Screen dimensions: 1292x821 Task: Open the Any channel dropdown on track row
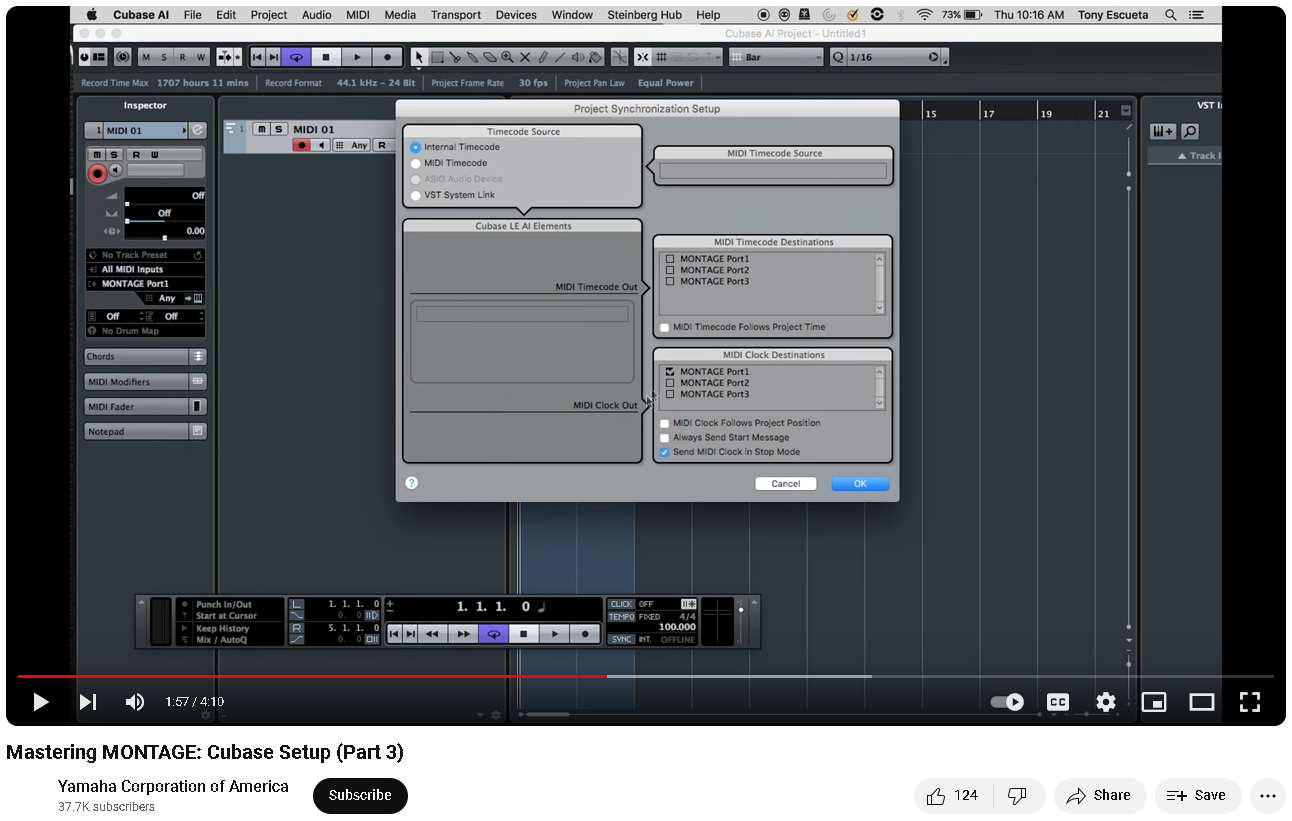[x=352, y=145]
